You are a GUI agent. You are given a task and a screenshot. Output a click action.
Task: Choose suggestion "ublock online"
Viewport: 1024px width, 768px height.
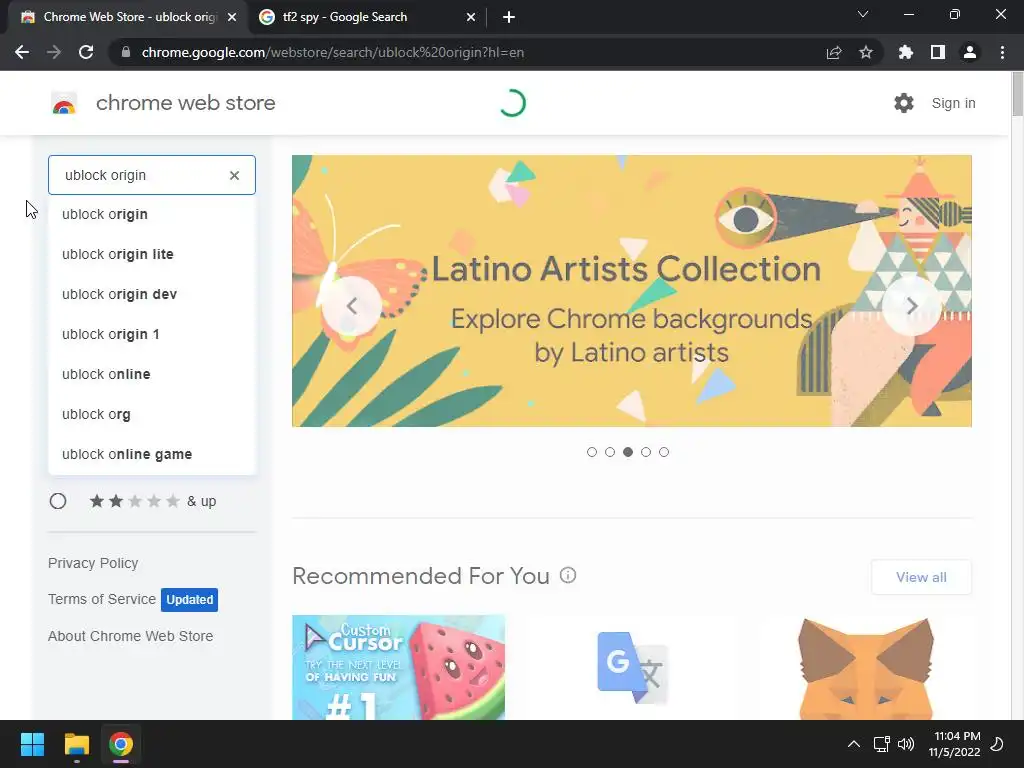pyautogui.click(x=152, y=374)
